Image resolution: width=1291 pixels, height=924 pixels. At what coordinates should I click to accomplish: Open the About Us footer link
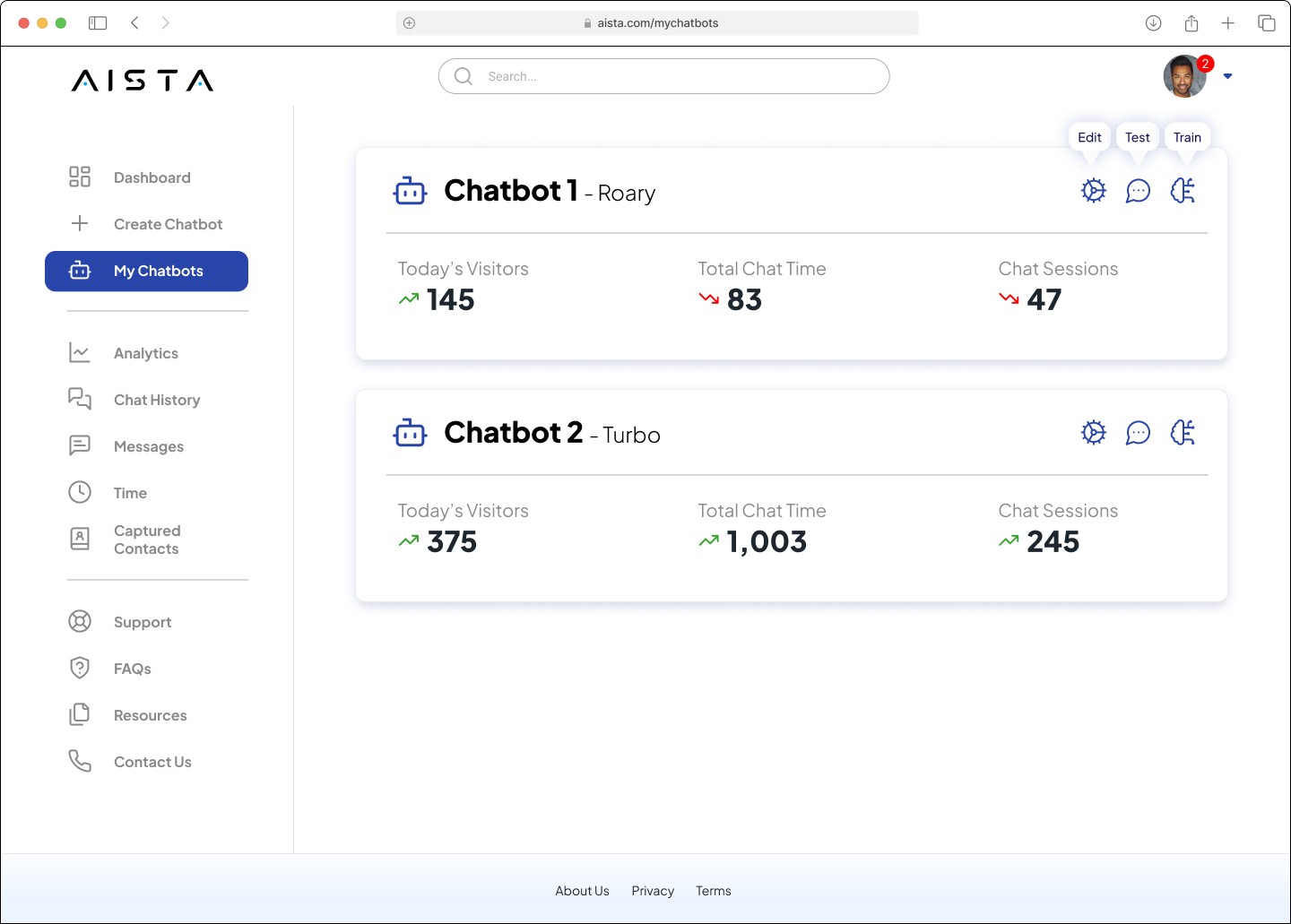point(582,891)
